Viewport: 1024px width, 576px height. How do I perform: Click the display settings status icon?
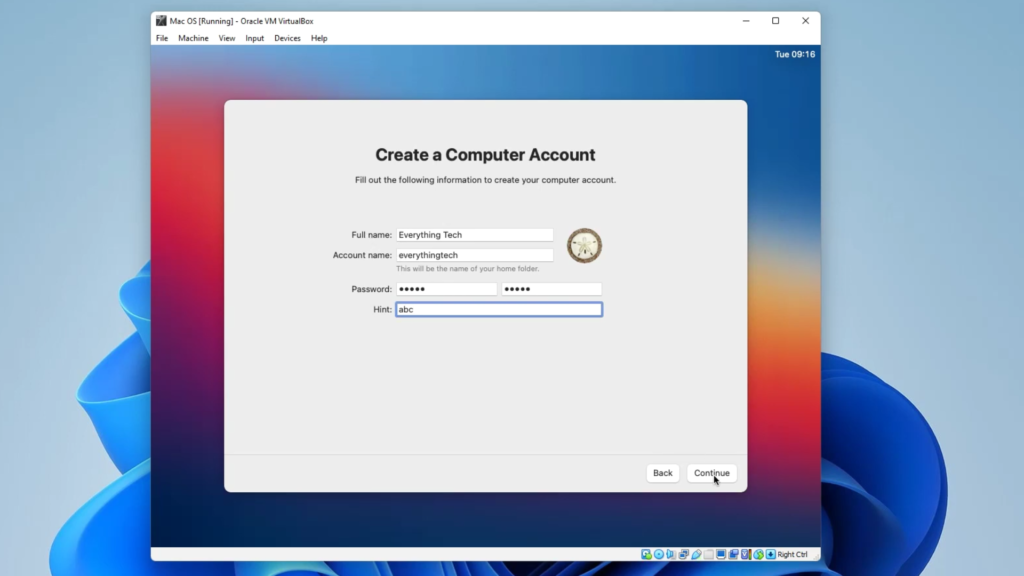(x=721, y=554)
